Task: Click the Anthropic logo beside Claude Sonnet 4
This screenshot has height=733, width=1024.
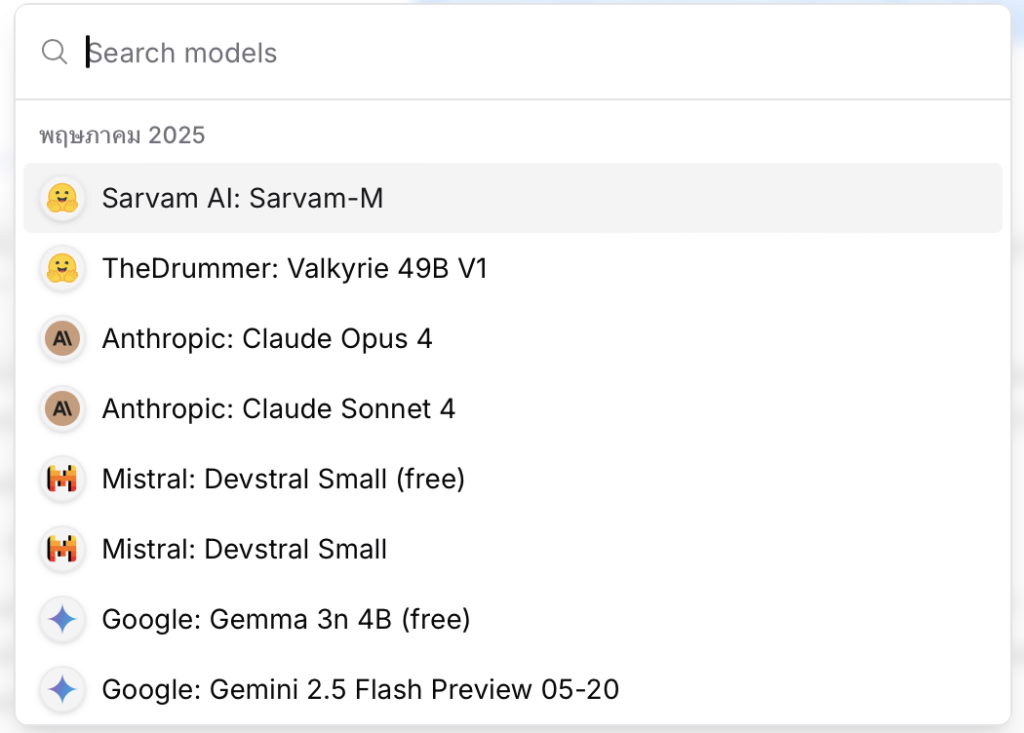Action: tap(63, 409)
